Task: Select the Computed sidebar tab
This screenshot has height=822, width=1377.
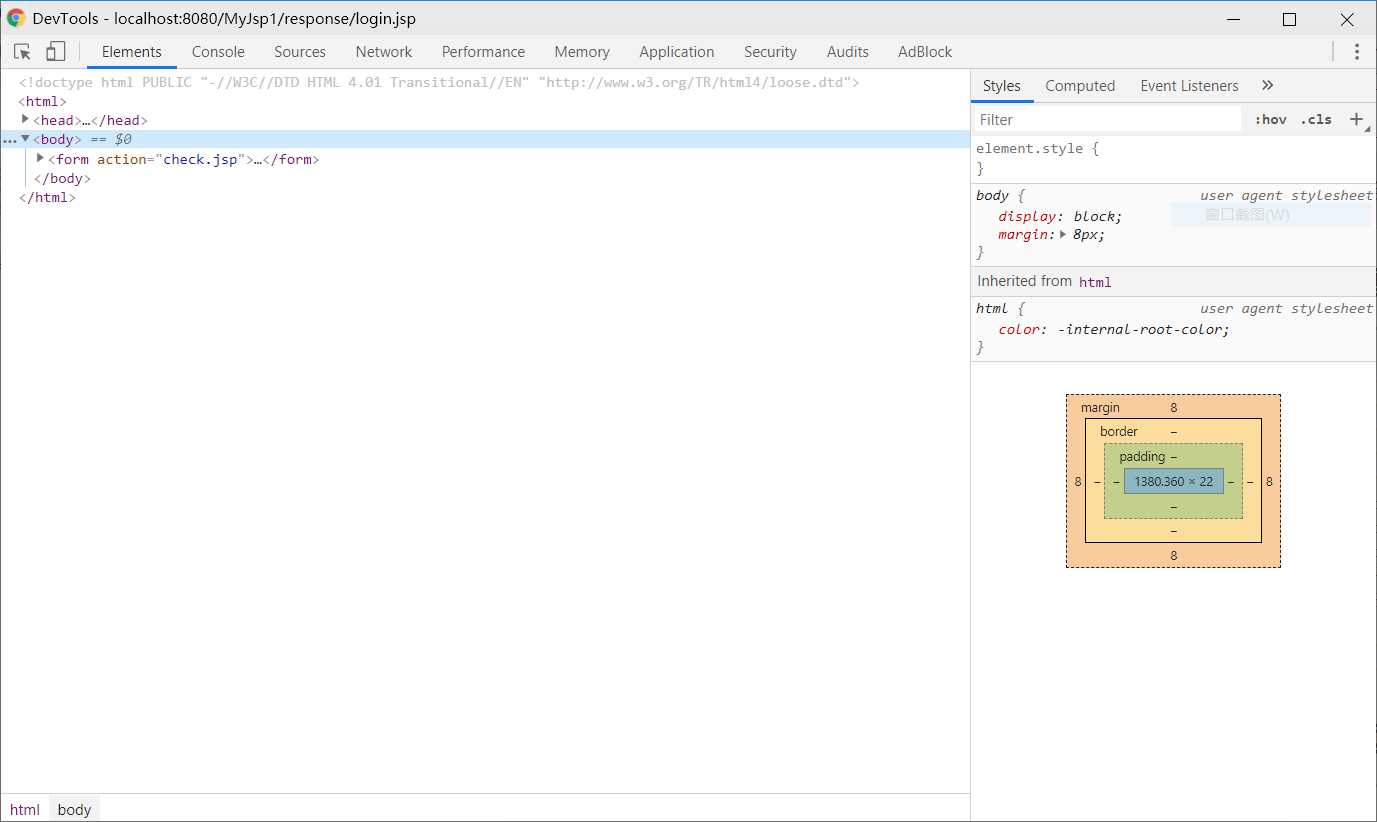Action: point(1080,86)
